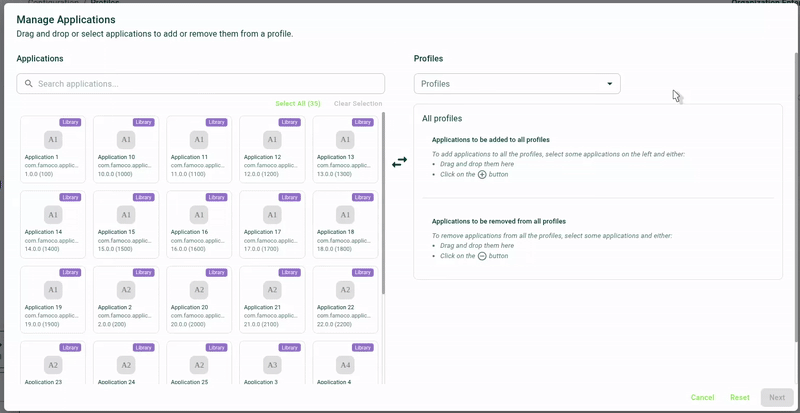The image size is (800, 413).
Task: Click the Application 20 A2 icon
Action: [199, 290]
